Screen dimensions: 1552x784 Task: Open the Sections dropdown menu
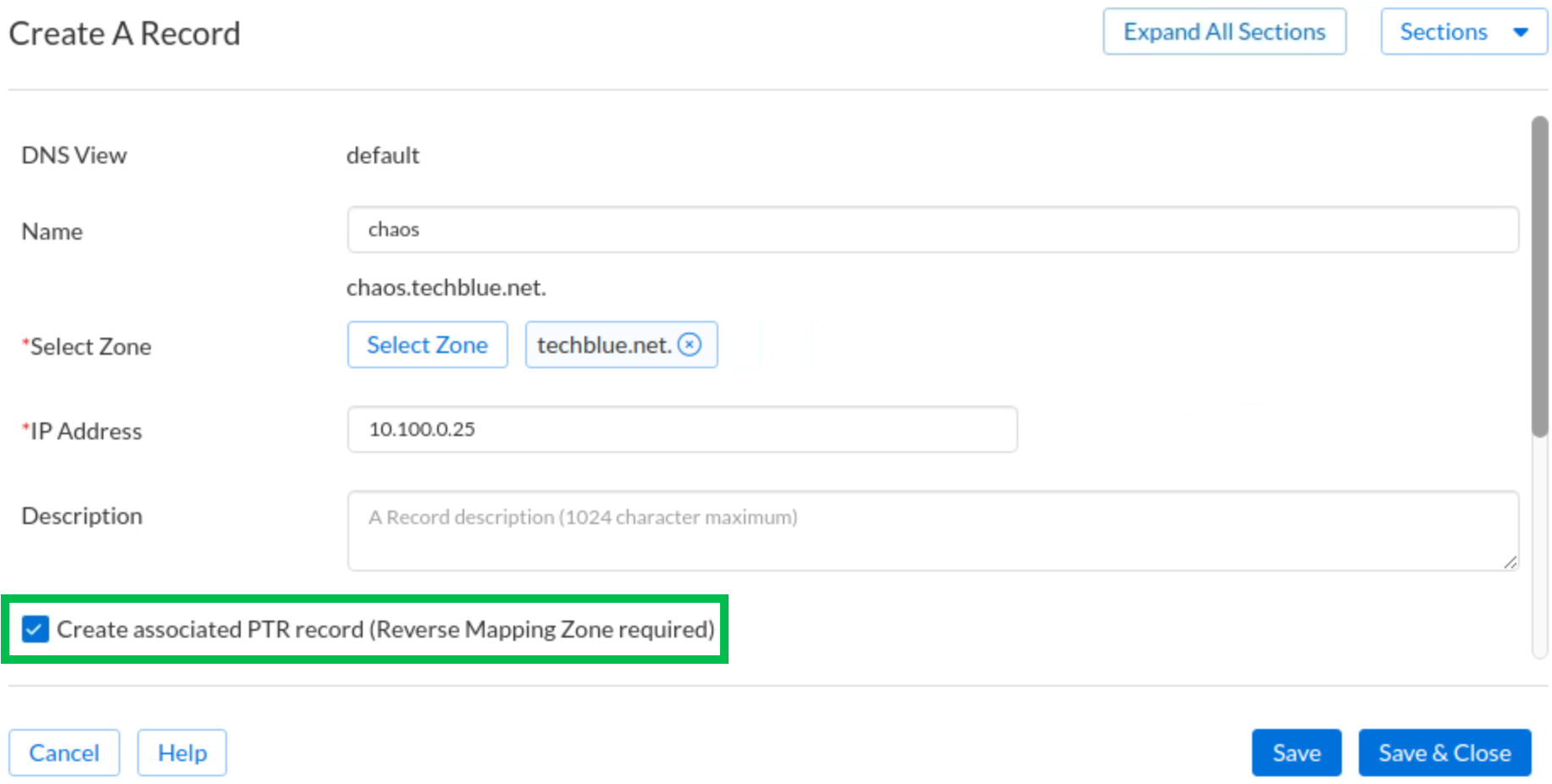click(x=1444, y=32)
